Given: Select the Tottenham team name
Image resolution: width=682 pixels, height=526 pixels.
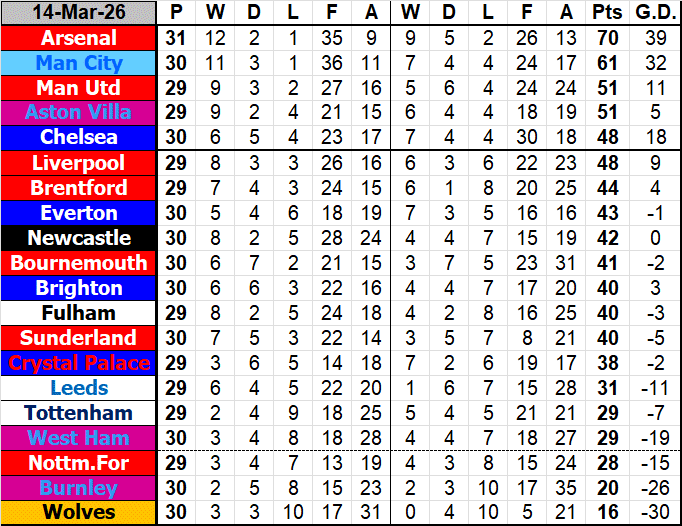Looking at the screenshot, I should (79, 413).
